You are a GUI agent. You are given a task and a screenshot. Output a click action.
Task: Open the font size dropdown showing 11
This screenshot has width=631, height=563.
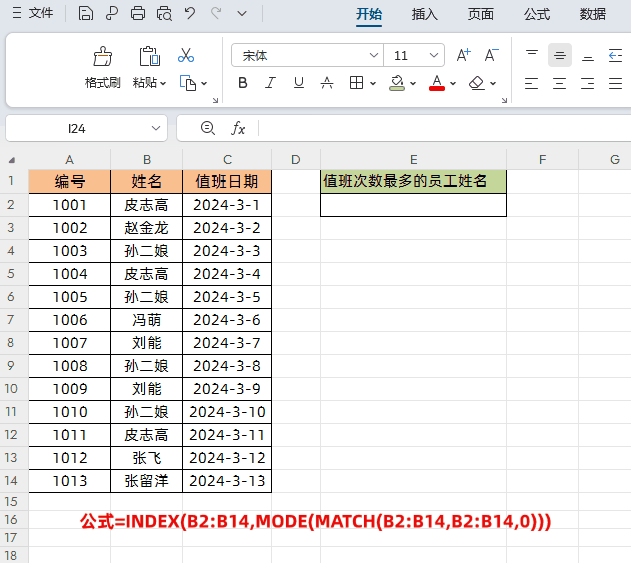[433, 55]
